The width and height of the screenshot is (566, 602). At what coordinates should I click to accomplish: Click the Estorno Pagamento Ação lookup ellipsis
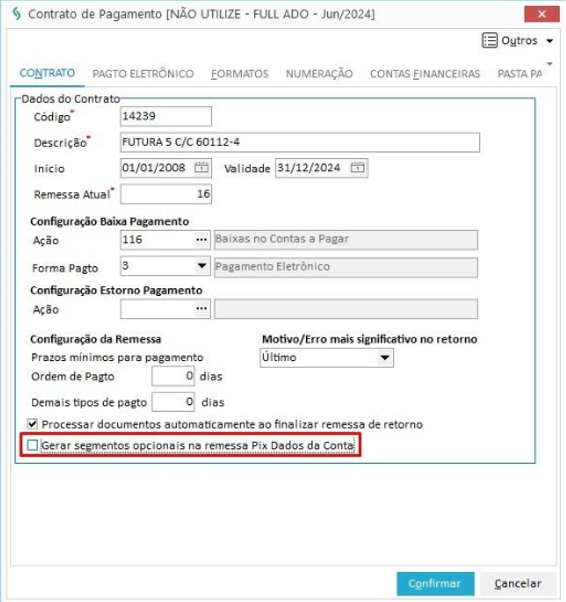pyautogui.click(x=202, y=309)
